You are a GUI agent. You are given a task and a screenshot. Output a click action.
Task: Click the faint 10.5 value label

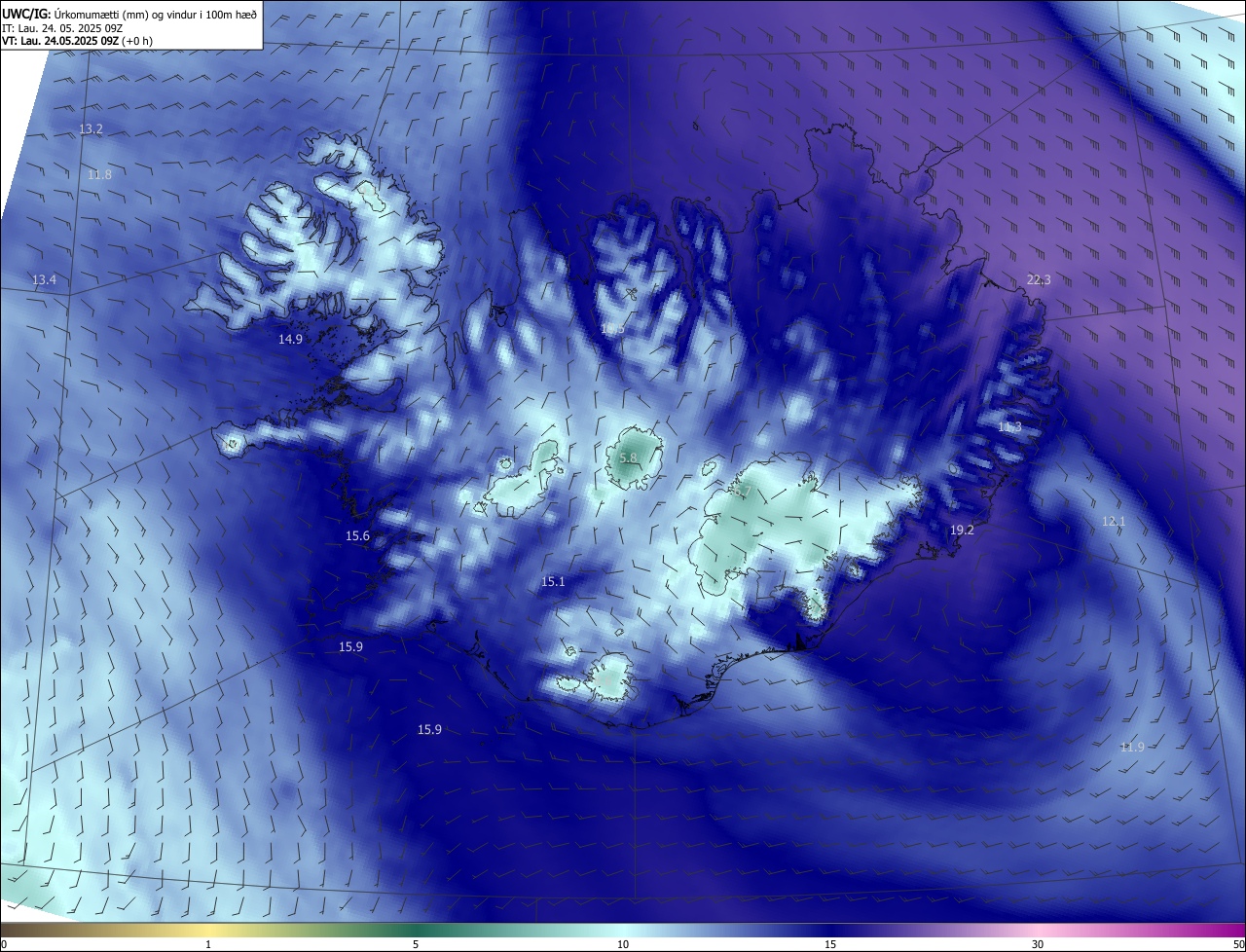(x=612, y=329)
